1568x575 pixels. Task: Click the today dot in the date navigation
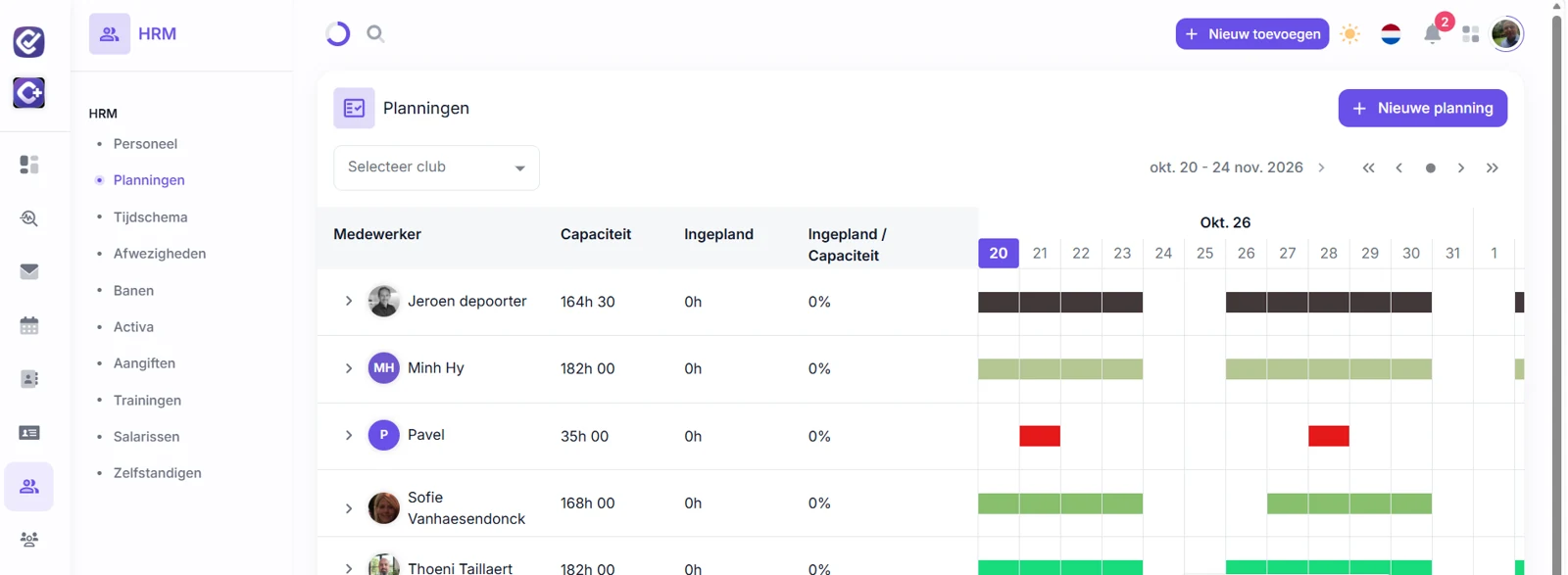pyautogui.click(x=1430, y=168)
